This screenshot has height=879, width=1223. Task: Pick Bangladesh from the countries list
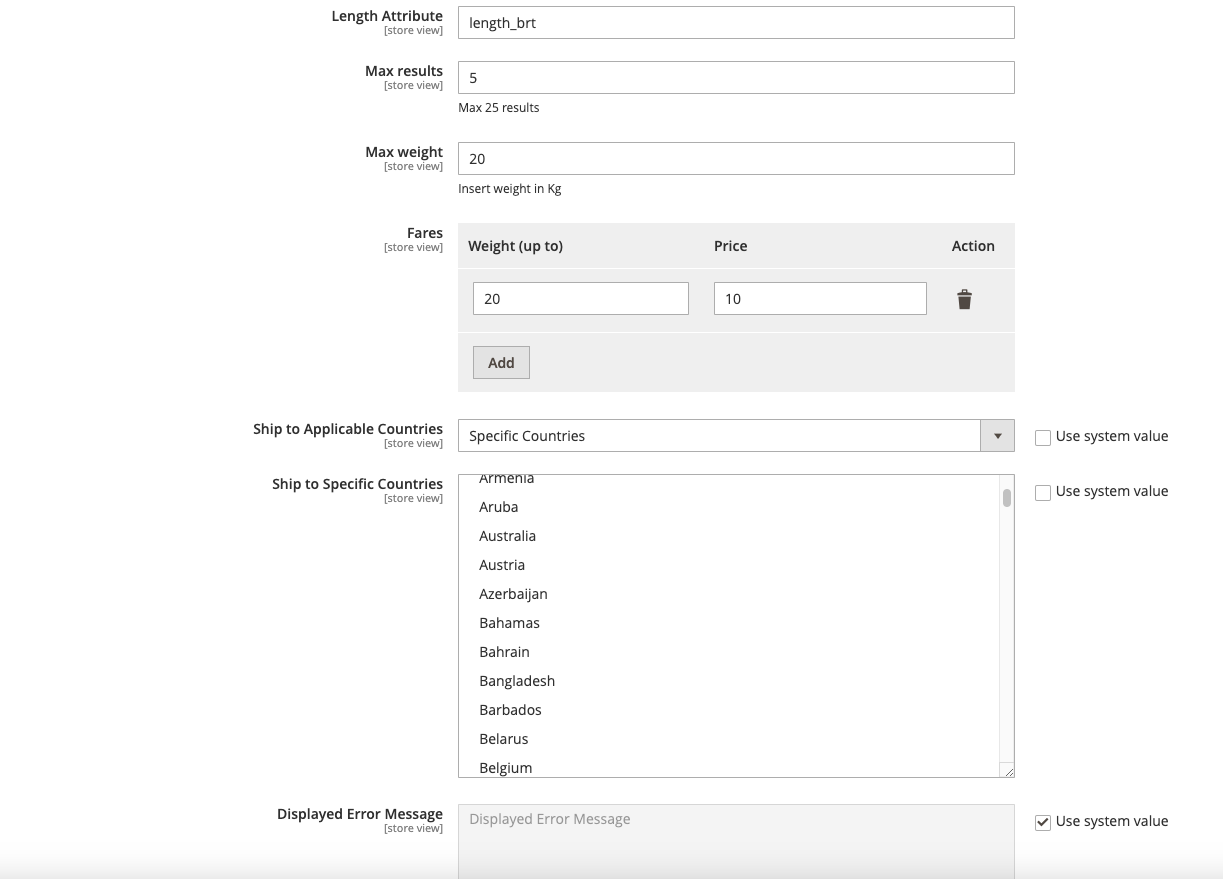pyautogui.click(x=517, y=681)
